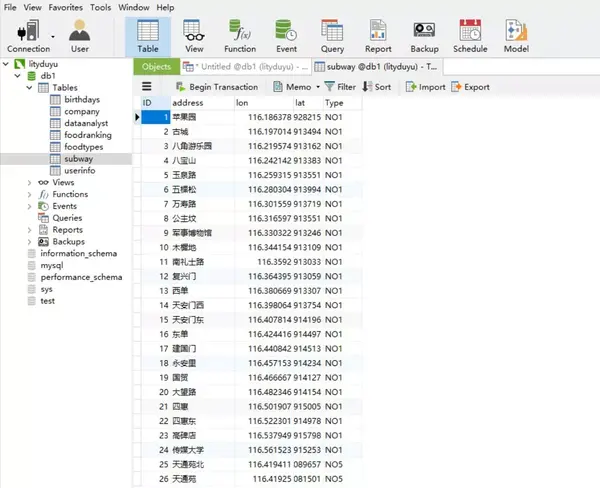Switch to the subway @db1 table tab
Screen dimensions: 600x488
[377, 67]
